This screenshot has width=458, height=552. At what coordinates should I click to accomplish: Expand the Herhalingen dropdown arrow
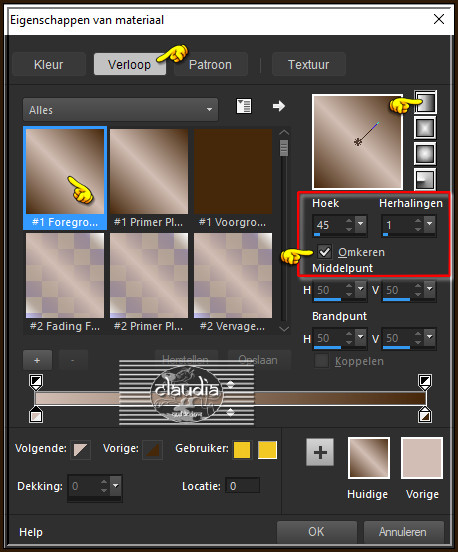(x=429, y=223)
